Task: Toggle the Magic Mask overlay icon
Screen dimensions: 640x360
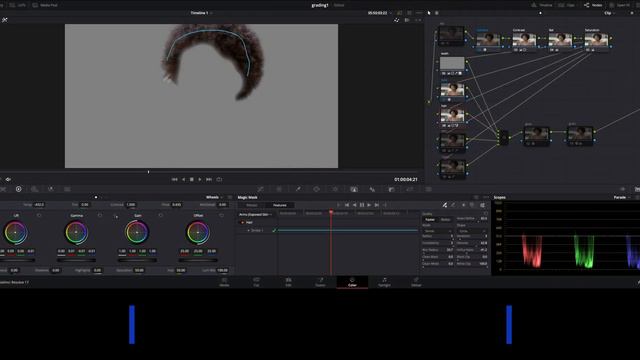Action: coord(482,205)
